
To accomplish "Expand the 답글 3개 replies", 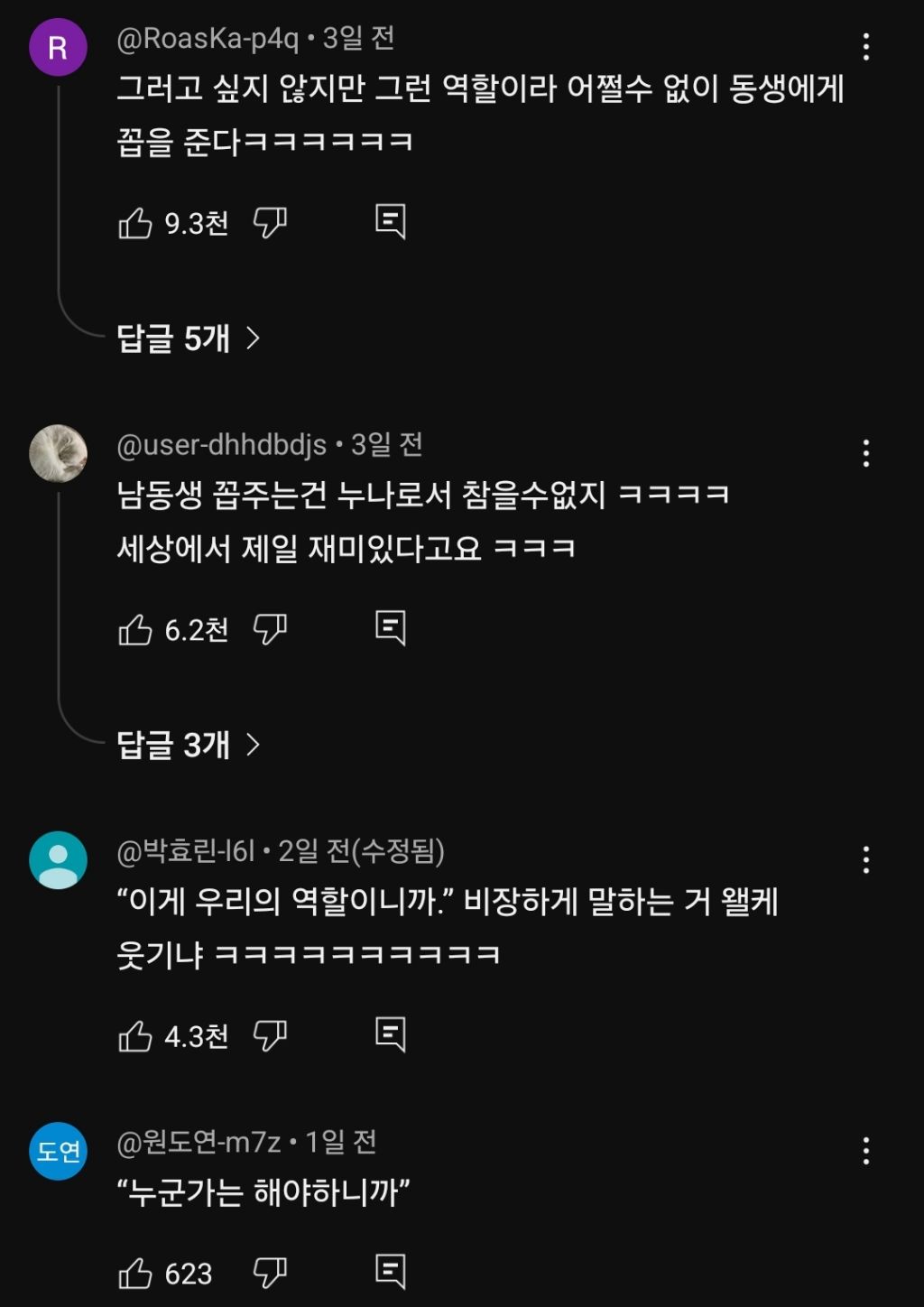I will pos(189,745).
